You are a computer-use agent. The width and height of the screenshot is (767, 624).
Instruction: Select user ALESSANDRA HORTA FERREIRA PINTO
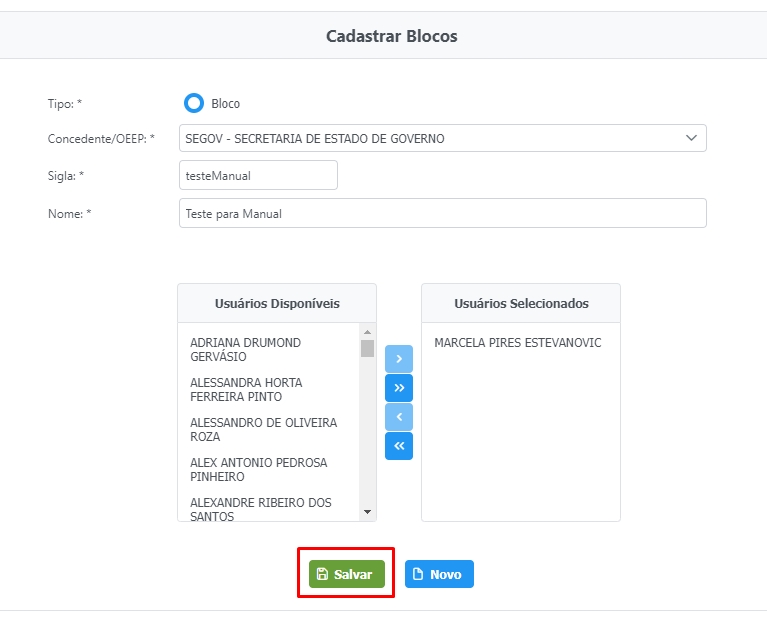tap(246, 389)
